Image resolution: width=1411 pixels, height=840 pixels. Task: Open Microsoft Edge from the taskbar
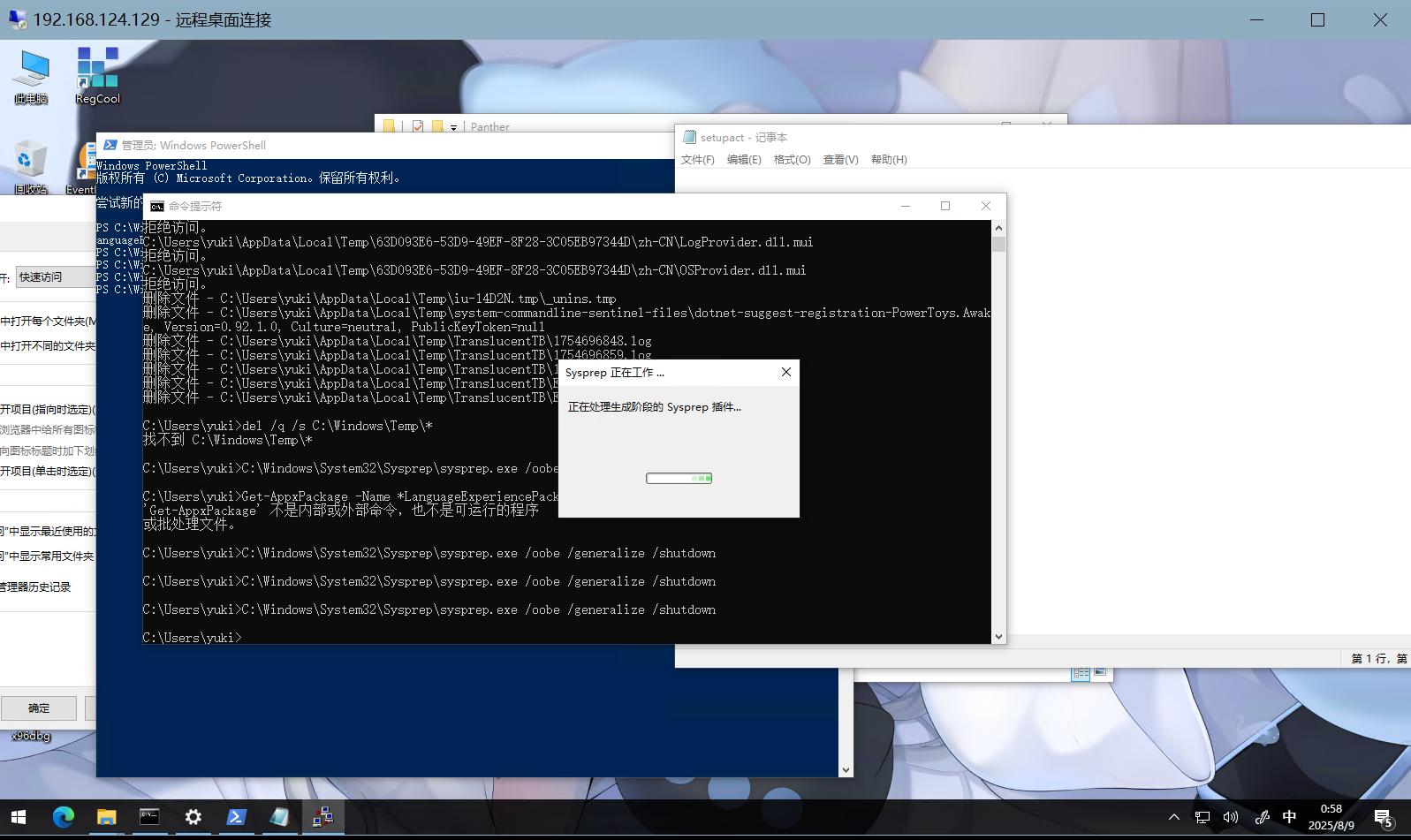(63, 817)
